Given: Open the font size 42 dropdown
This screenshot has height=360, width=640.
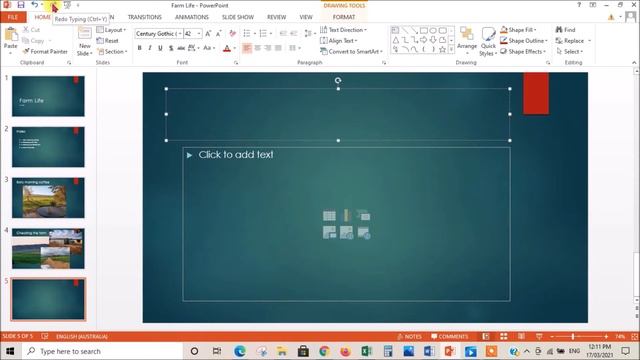Looking at the screenshot, I should [x=199, y=34].
